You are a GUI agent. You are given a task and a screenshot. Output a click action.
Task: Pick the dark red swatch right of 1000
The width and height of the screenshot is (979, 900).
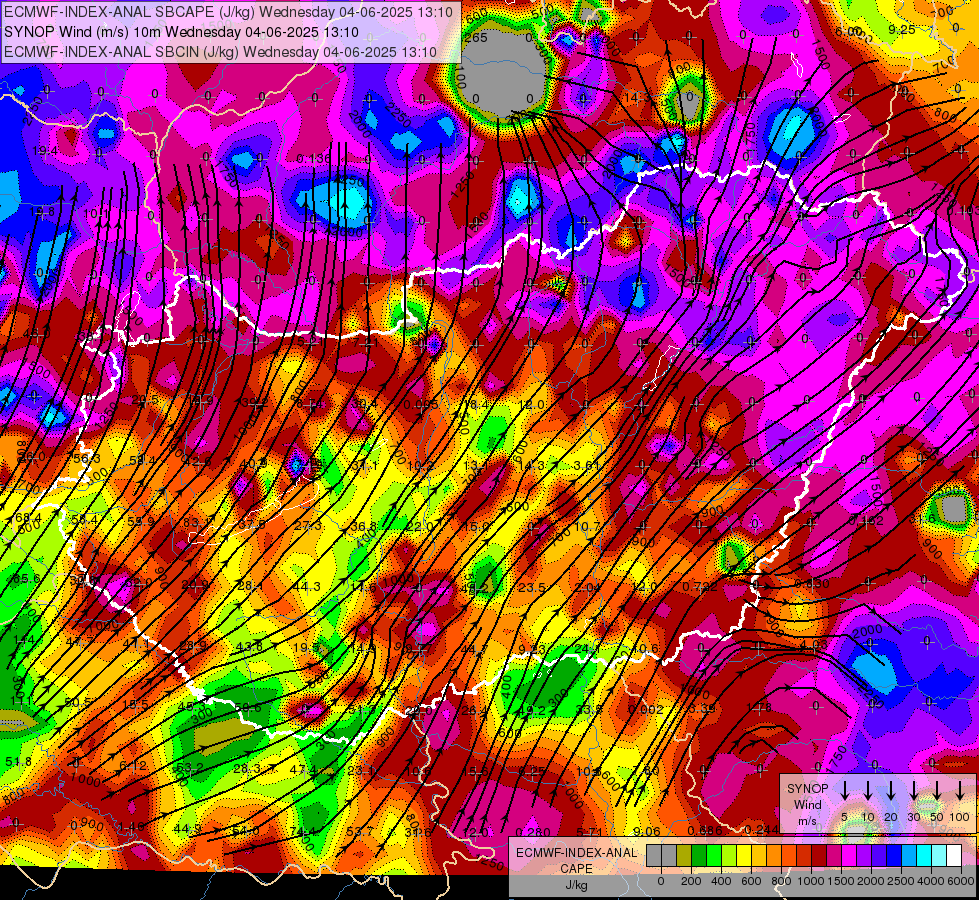[x=819, y=856]
